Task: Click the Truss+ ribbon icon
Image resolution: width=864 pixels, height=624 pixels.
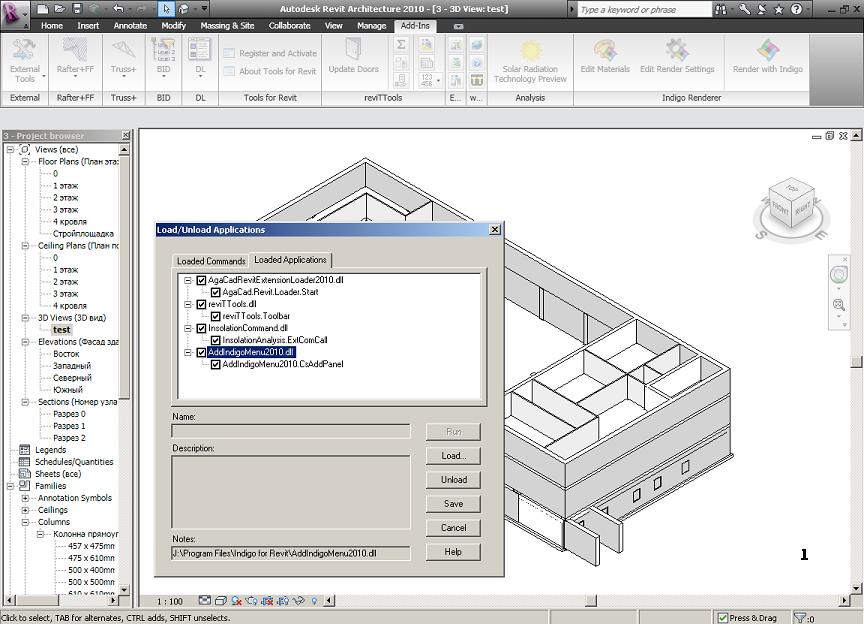Action: pos(123,50)
